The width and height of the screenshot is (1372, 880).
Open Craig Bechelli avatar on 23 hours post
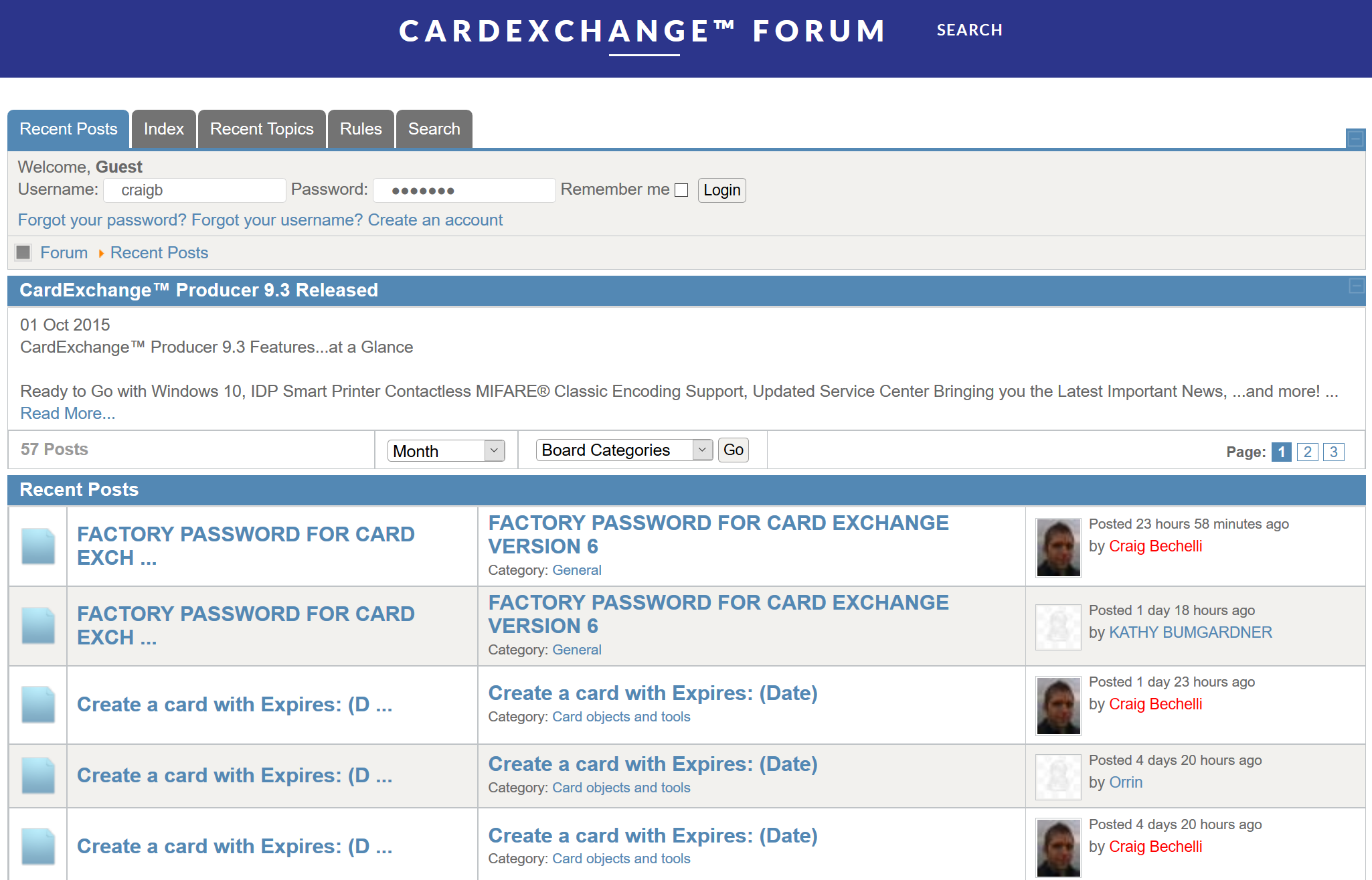[x=1058, y=547]
